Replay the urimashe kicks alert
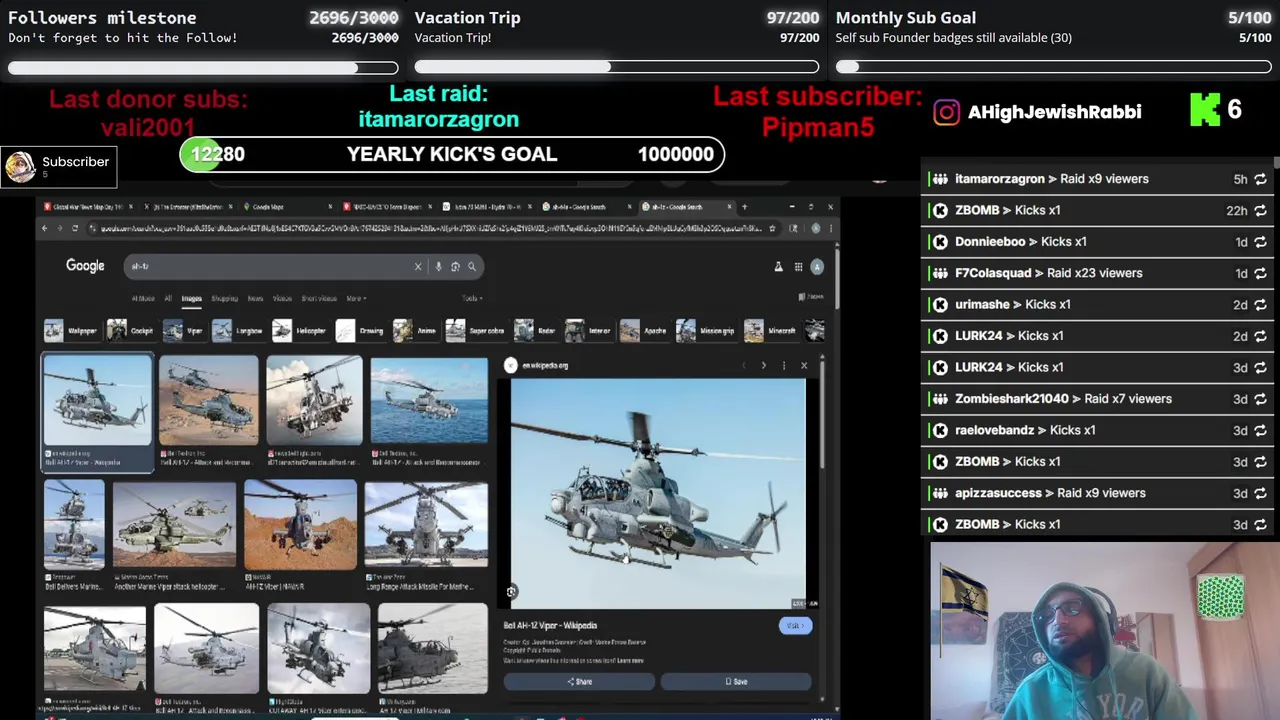Image resolution: width=1280 pixels, height=720 pixels. 1260,305
